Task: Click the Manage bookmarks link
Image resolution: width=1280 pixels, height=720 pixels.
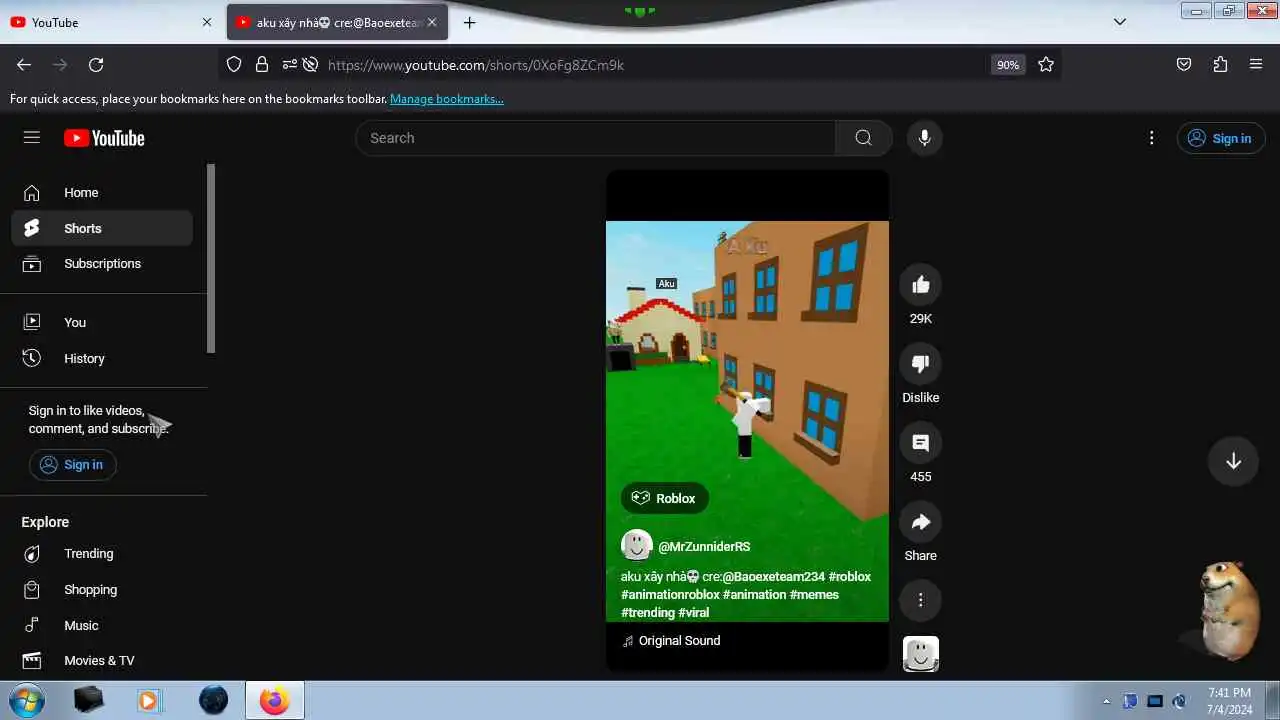Action: (x=447, y=99)
